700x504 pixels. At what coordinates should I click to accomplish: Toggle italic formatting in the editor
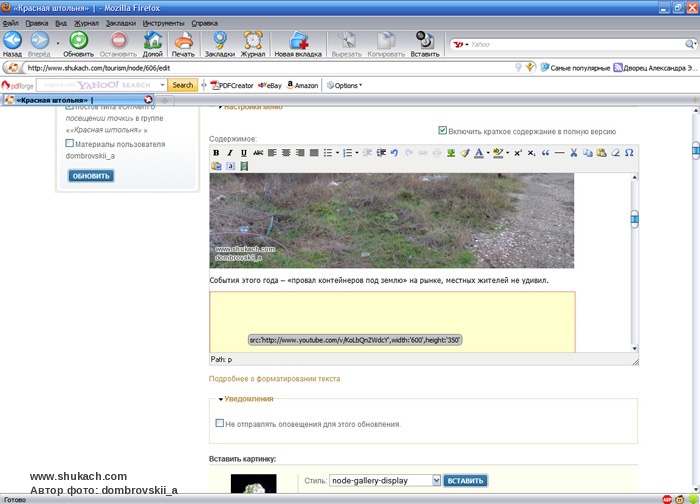(x=230, y=153)
